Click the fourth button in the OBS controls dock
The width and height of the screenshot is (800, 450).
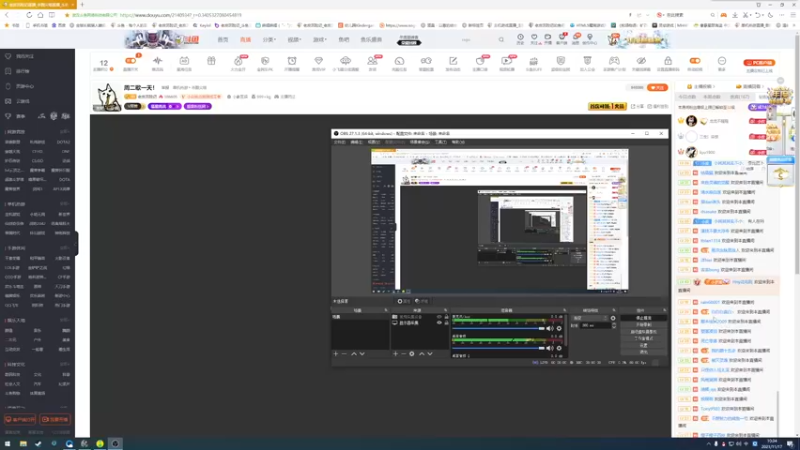pyautogui.click(x=643, y=338)
